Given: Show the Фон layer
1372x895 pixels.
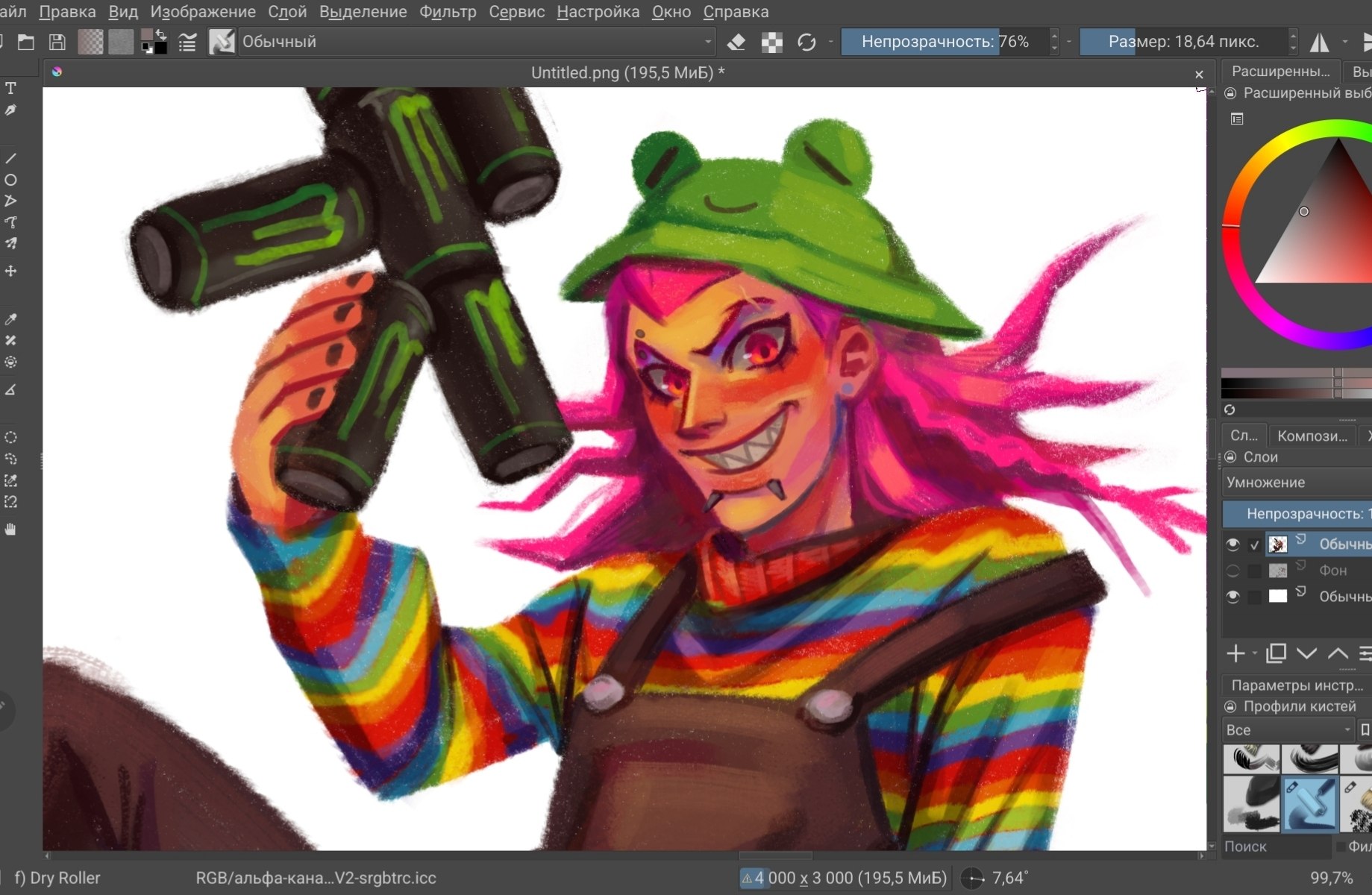Looking at the screenshot, I should 1232,571.
